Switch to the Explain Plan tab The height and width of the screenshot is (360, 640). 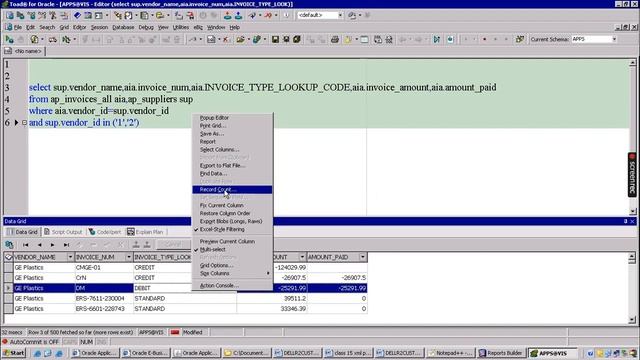coord(145,232)
